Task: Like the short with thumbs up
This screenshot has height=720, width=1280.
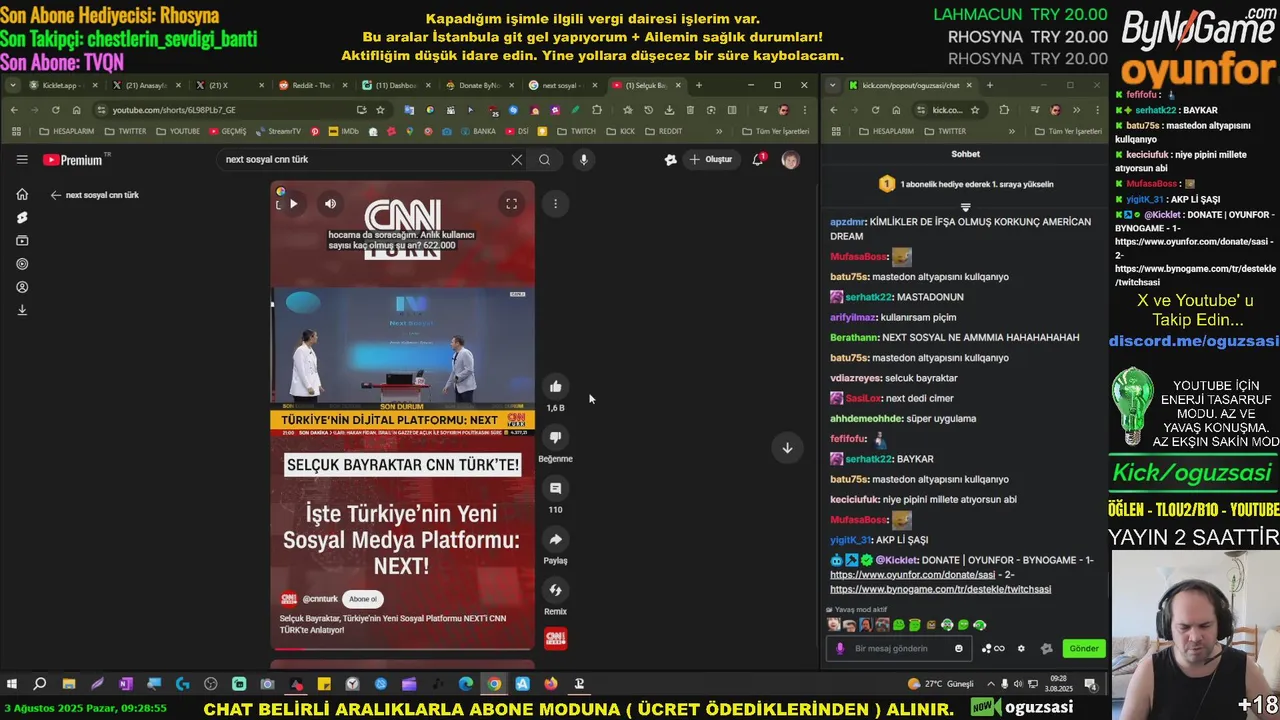Action: click(x=555, y=387)
